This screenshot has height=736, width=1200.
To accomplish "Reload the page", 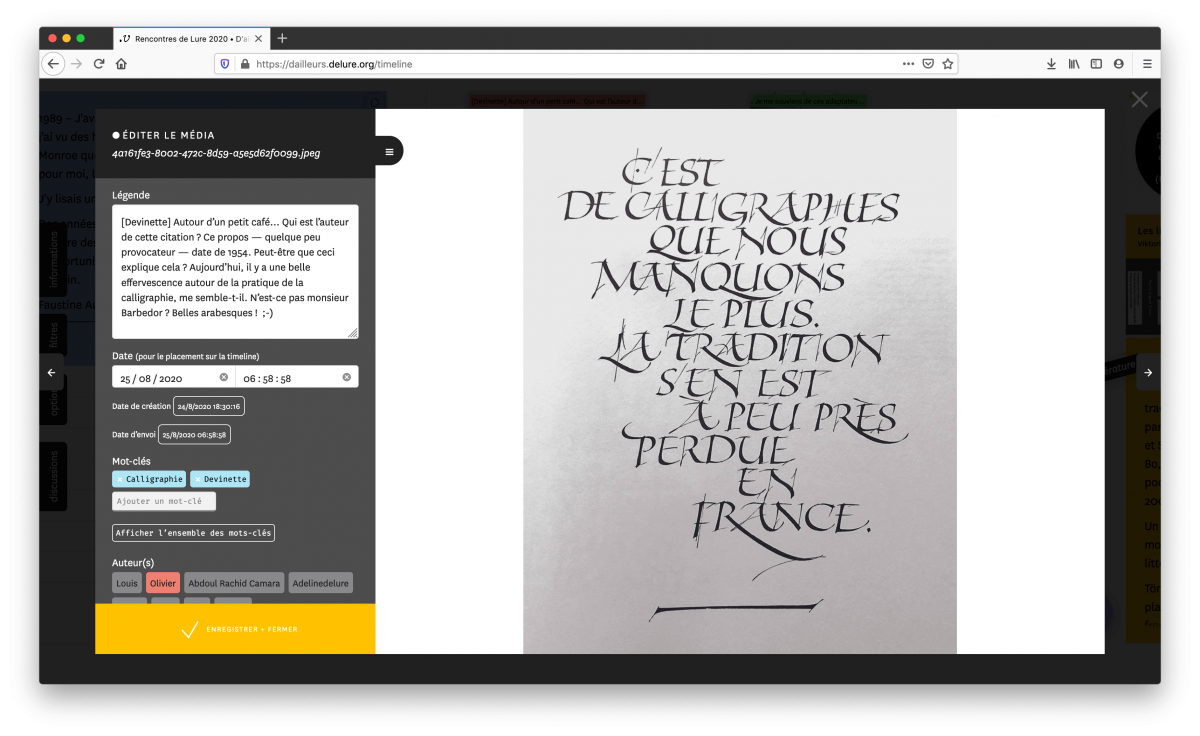I will (x=99, y=63).
